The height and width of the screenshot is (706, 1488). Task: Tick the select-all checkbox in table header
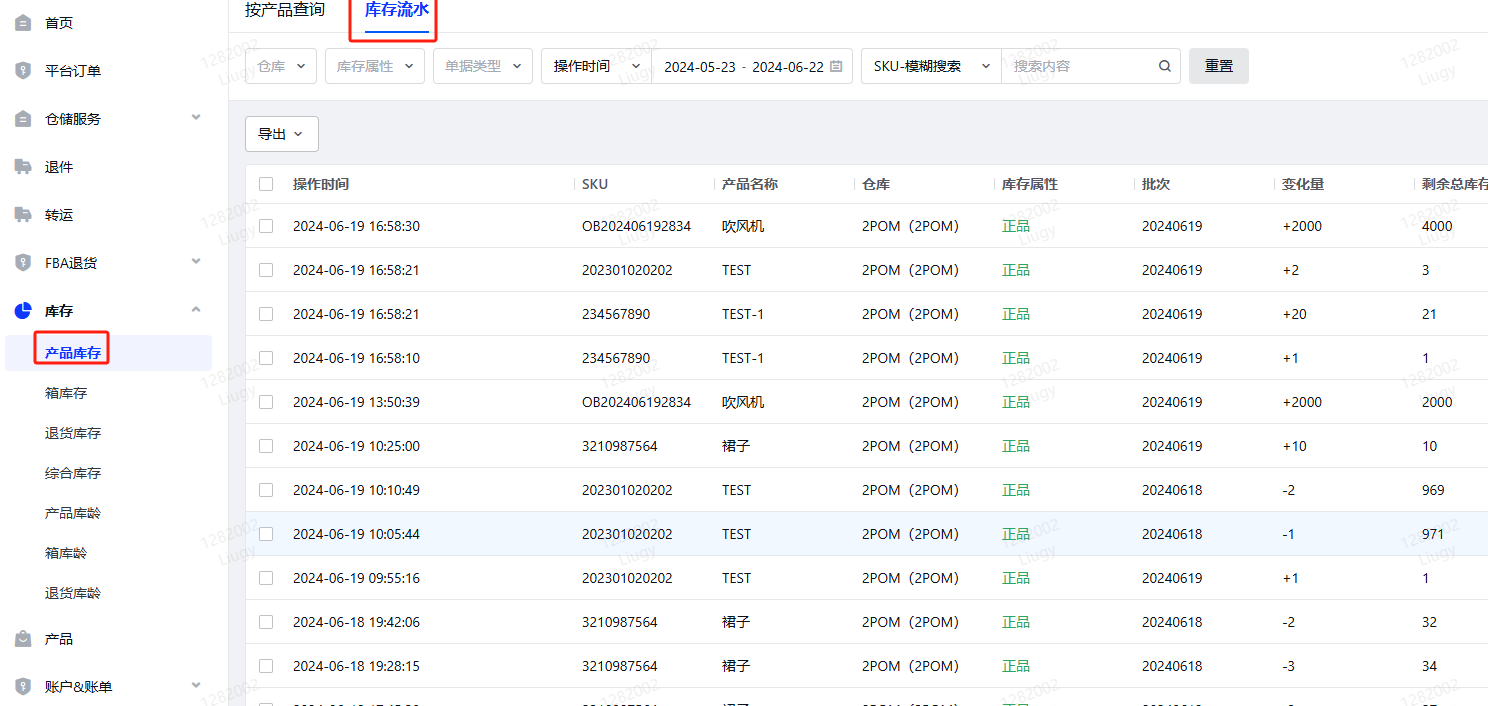(266, 184)
